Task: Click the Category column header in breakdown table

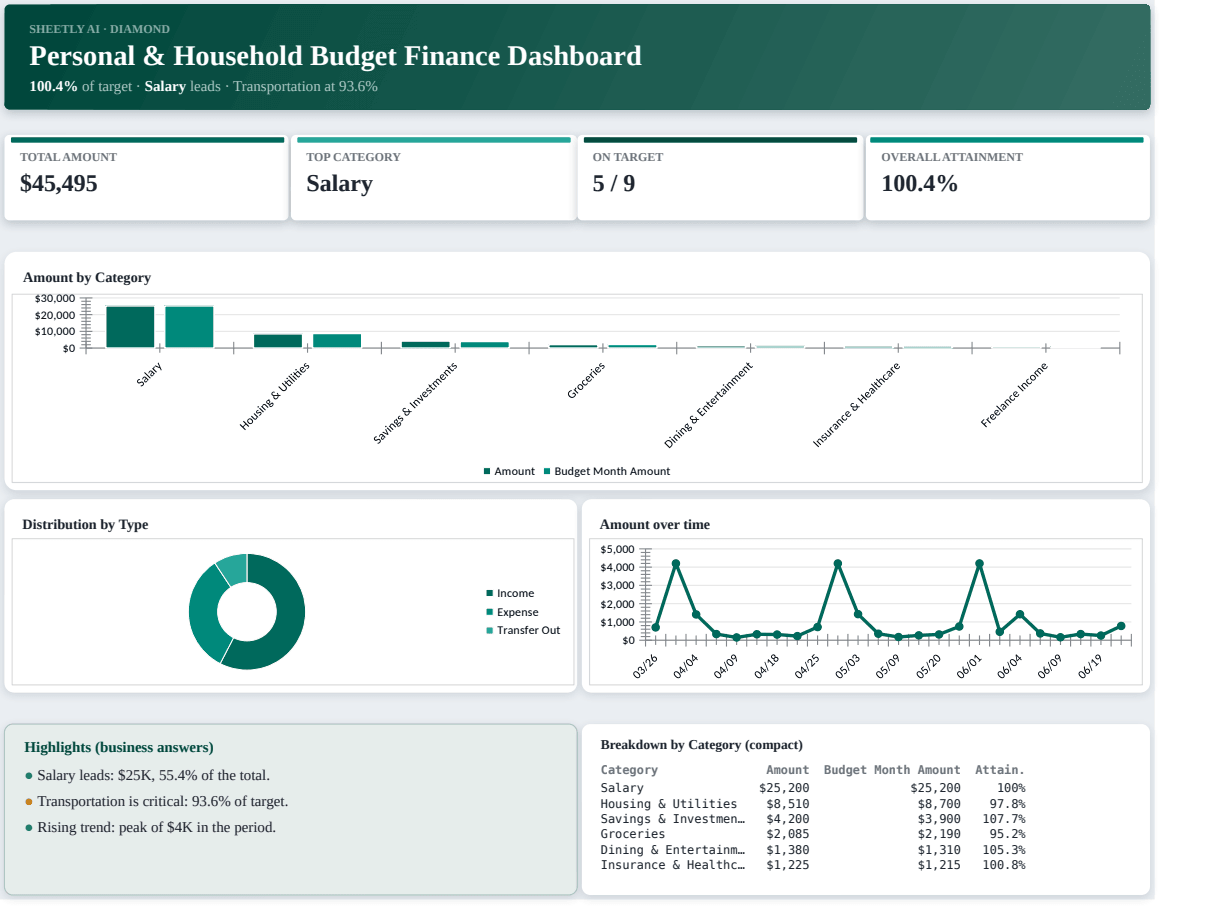Action: 629,770
